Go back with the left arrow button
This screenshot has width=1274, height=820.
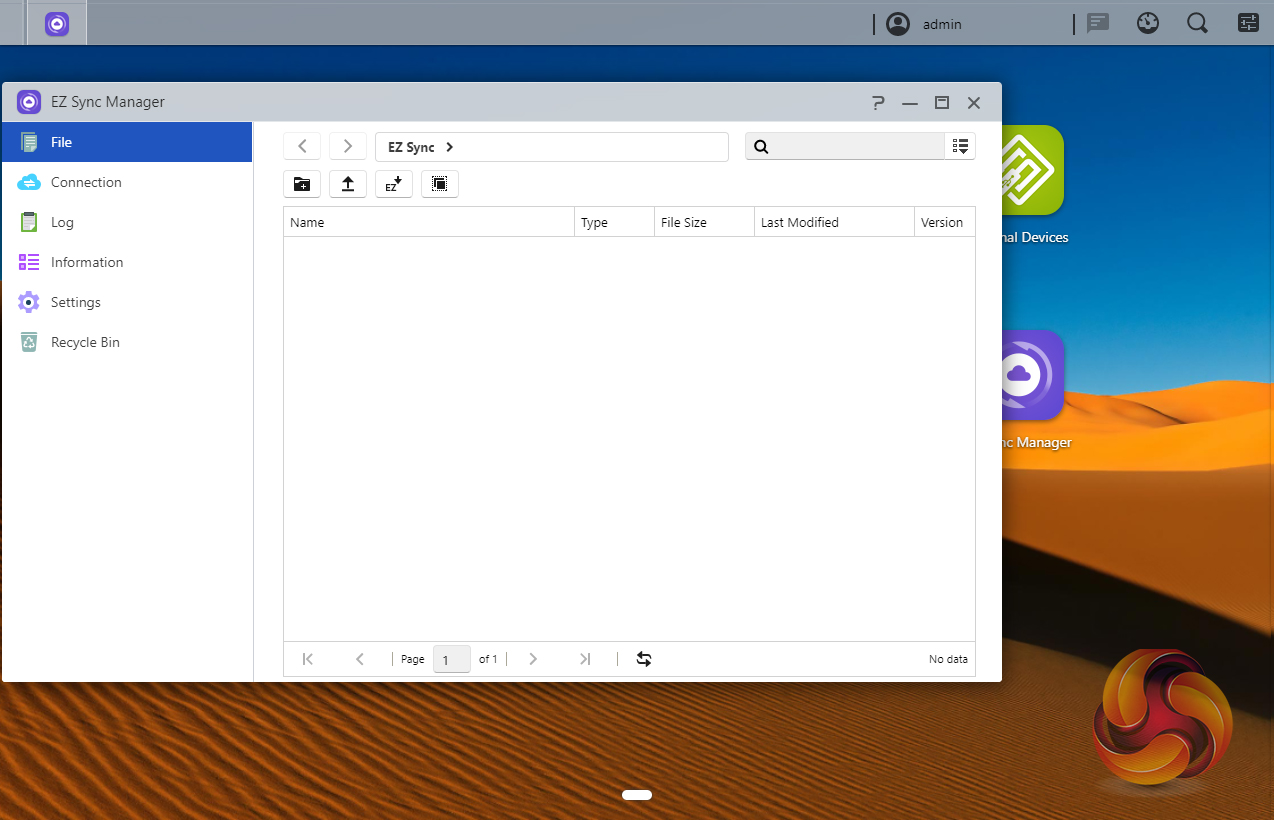(302, 147)
